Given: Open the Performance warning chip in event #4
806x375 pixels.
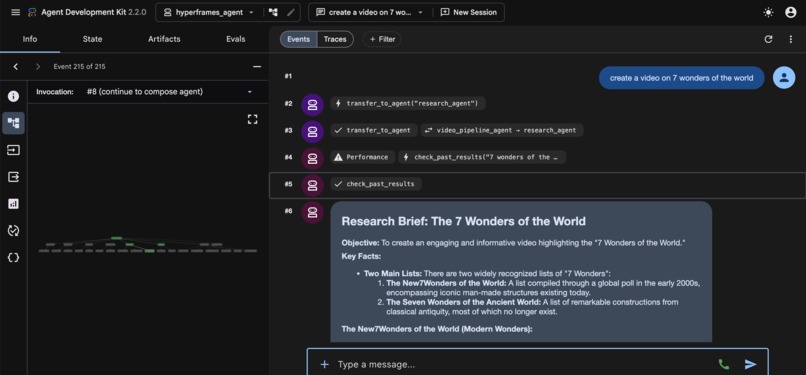Looking at the screenshot, I should (362, 157).
